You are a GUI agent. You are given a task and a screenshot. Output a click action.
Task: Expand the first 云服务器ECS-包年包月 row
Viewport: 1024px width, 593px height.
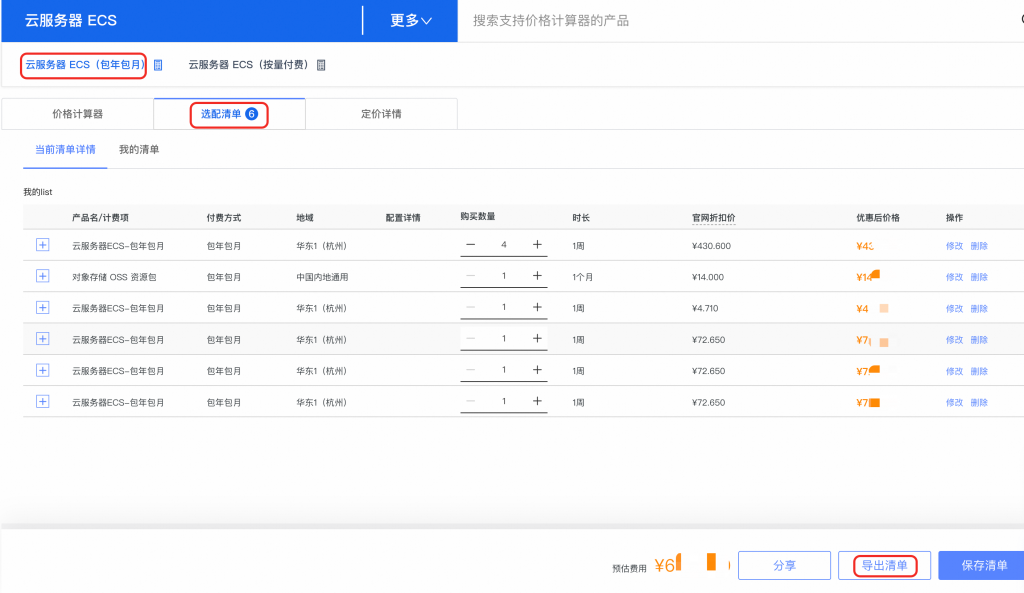(42, 245)
